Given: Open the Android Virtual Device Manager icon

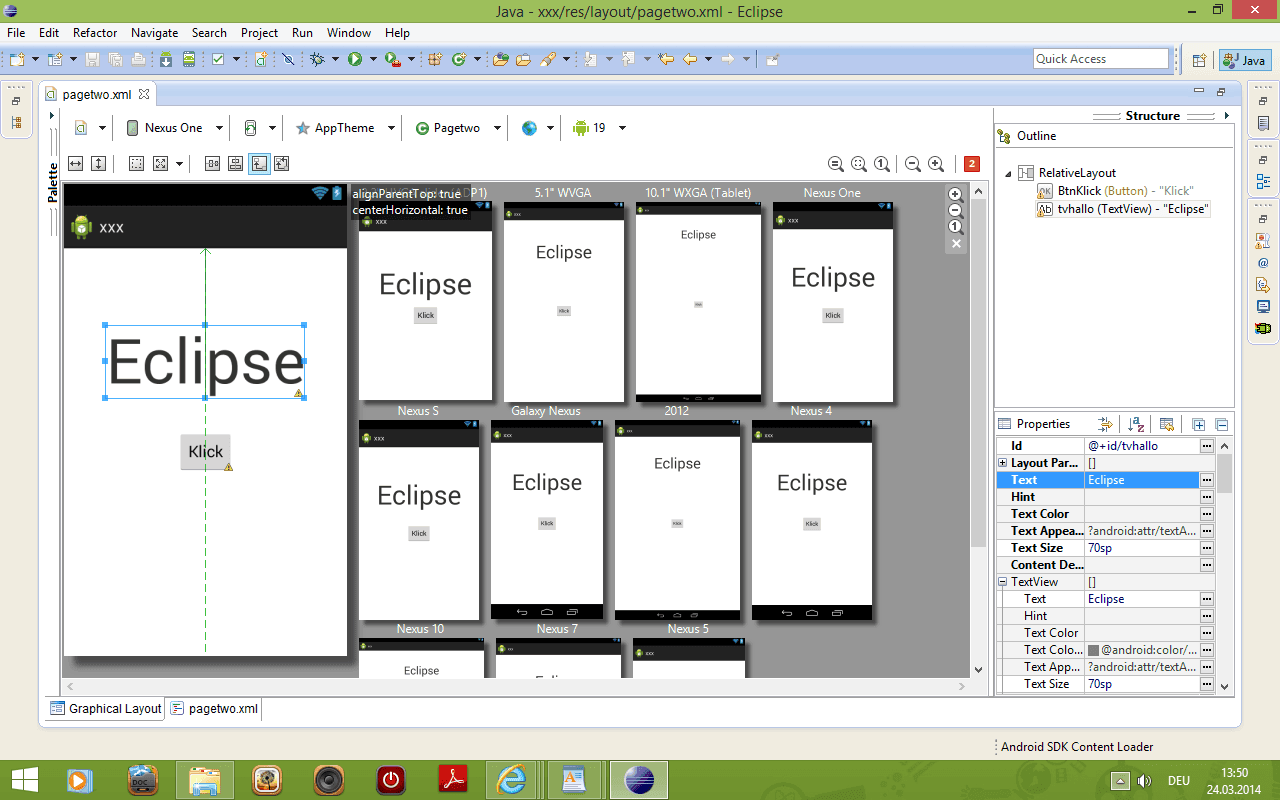Looking at the screenshot, I should [188, 60].
